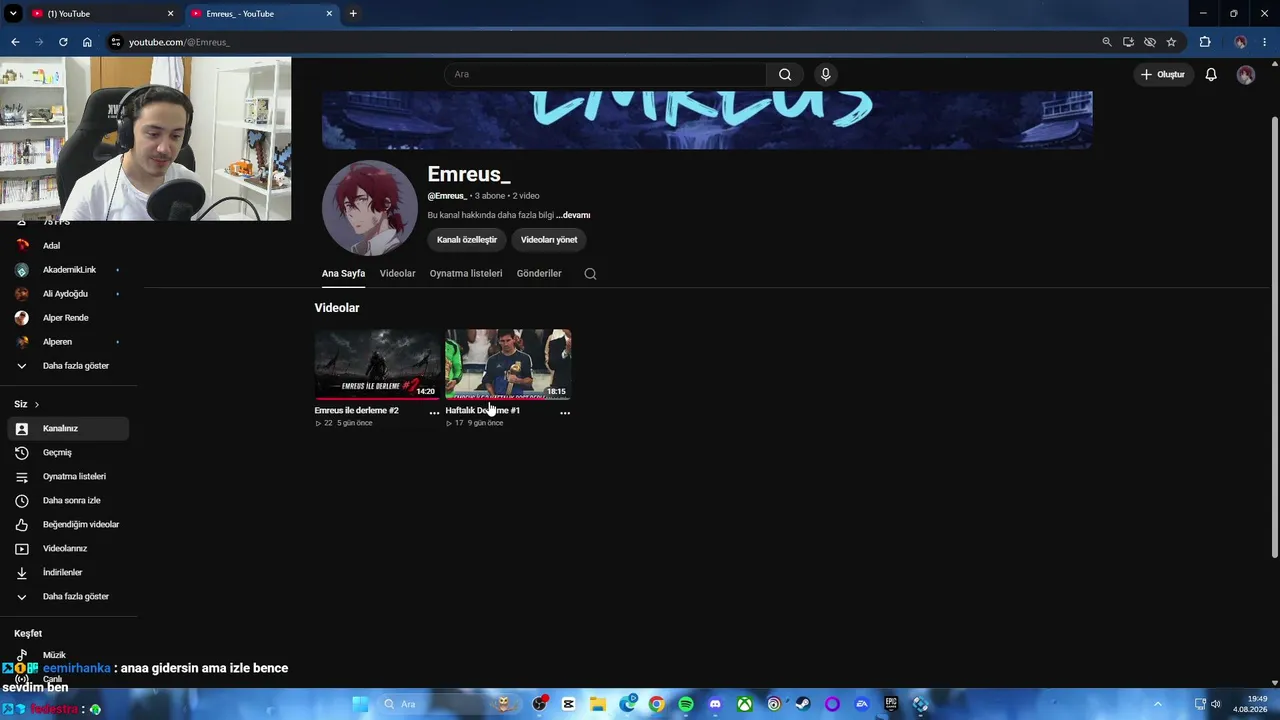Open the Ali Aydoğdu subscription

(x=68, y=294)
